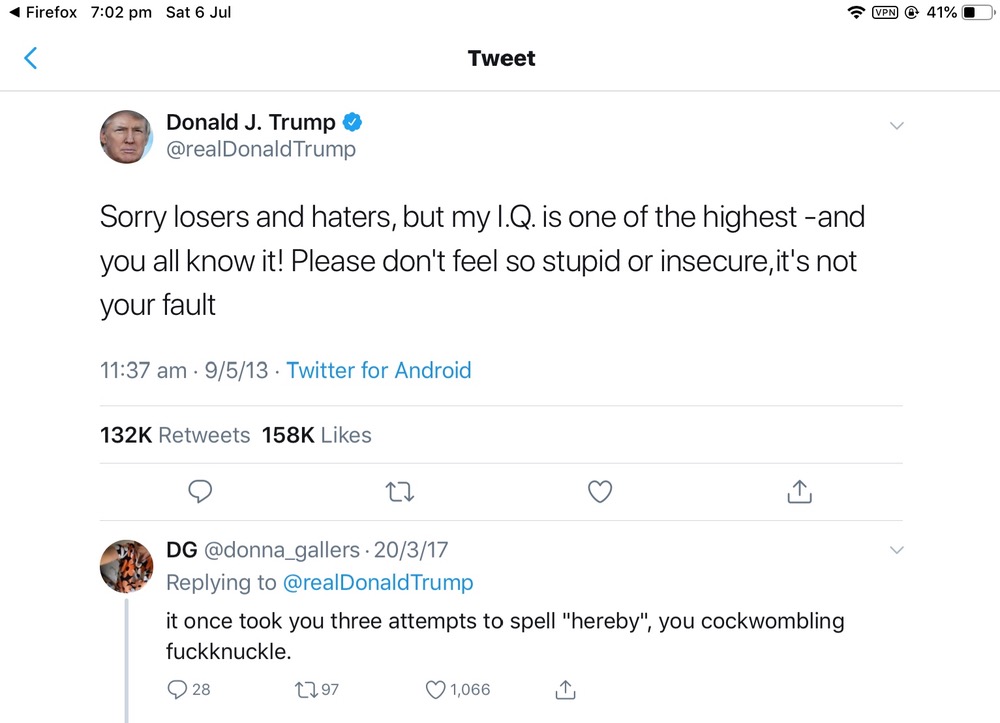Retweet the main tweet
The image size is (1000, 723).
[x=400, y=491]
